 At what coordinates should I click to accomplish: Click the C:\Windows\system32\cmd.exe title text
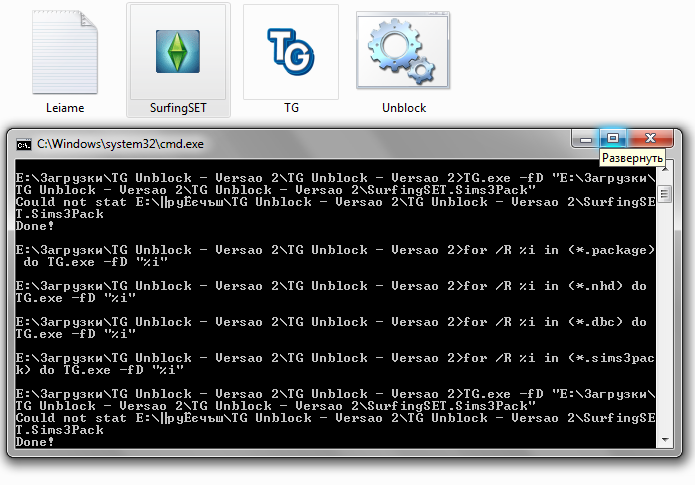(x=120, y=144)
